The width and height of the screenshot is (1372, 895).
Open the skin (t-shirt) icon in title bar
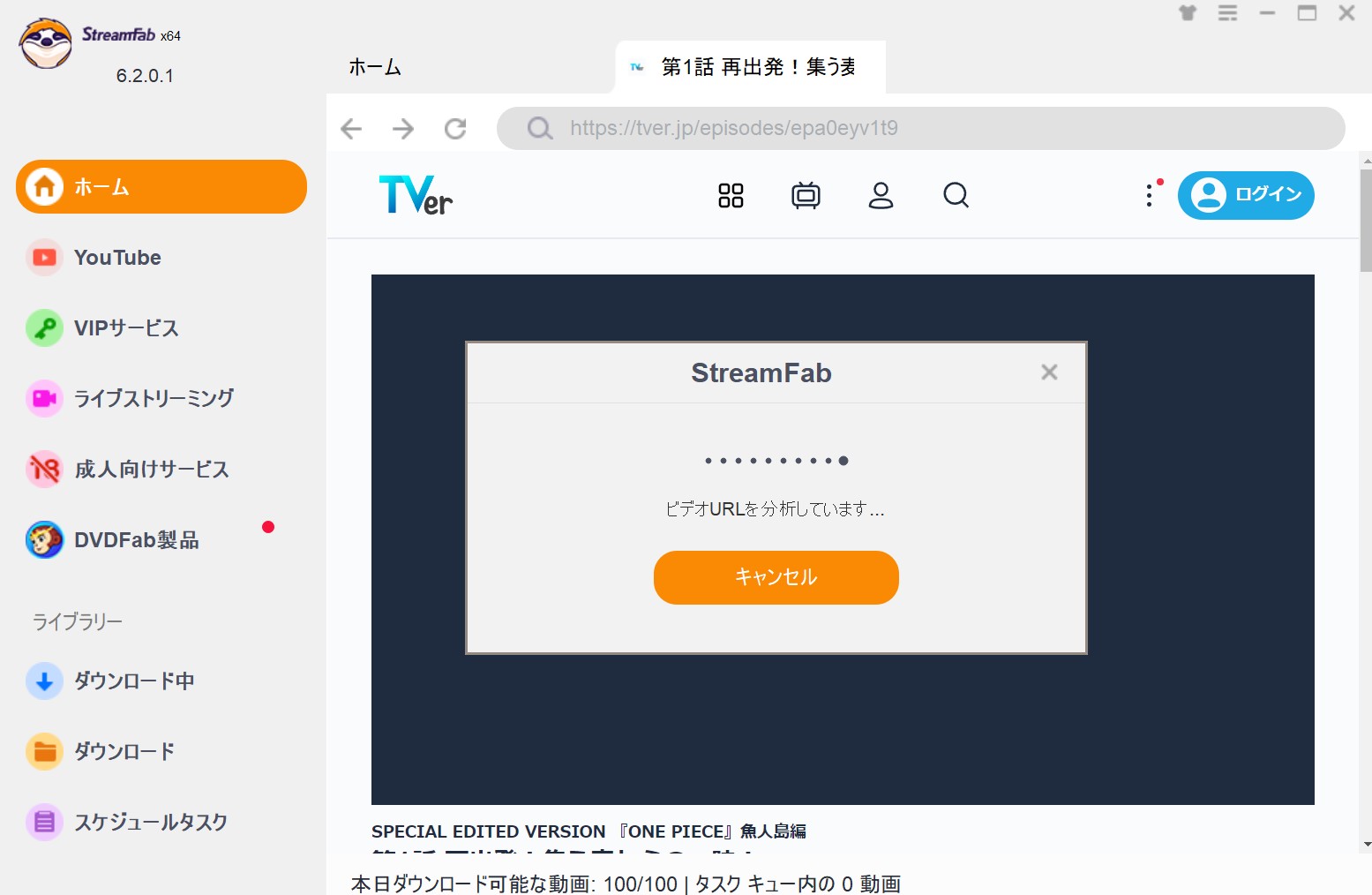point(1188,13)
